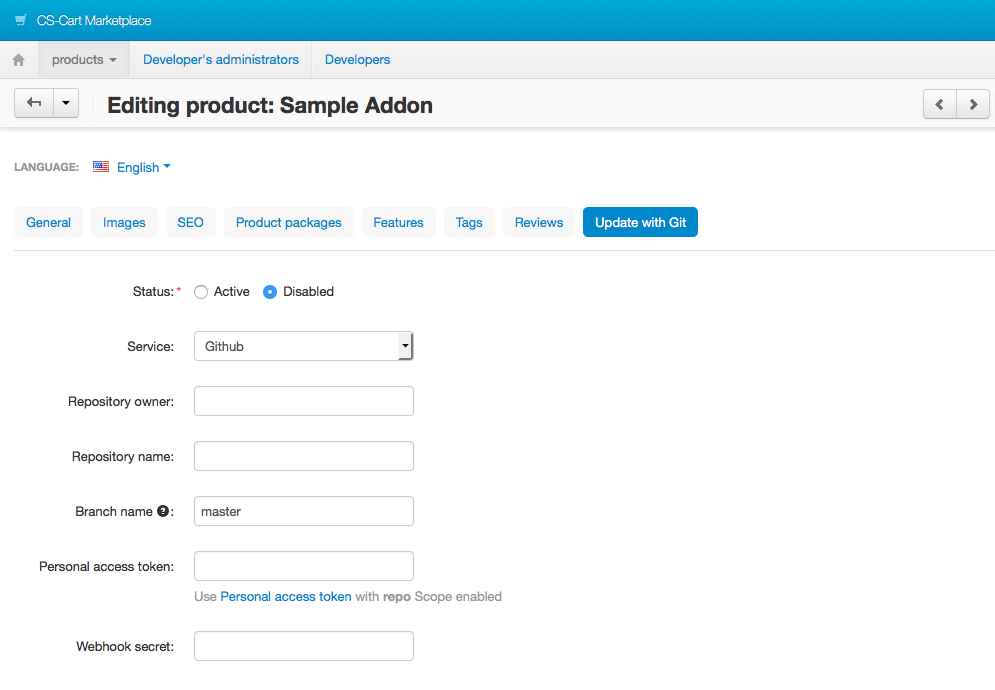
Task: Click the CS-Cart Marketplace title link
Action: 94,20
